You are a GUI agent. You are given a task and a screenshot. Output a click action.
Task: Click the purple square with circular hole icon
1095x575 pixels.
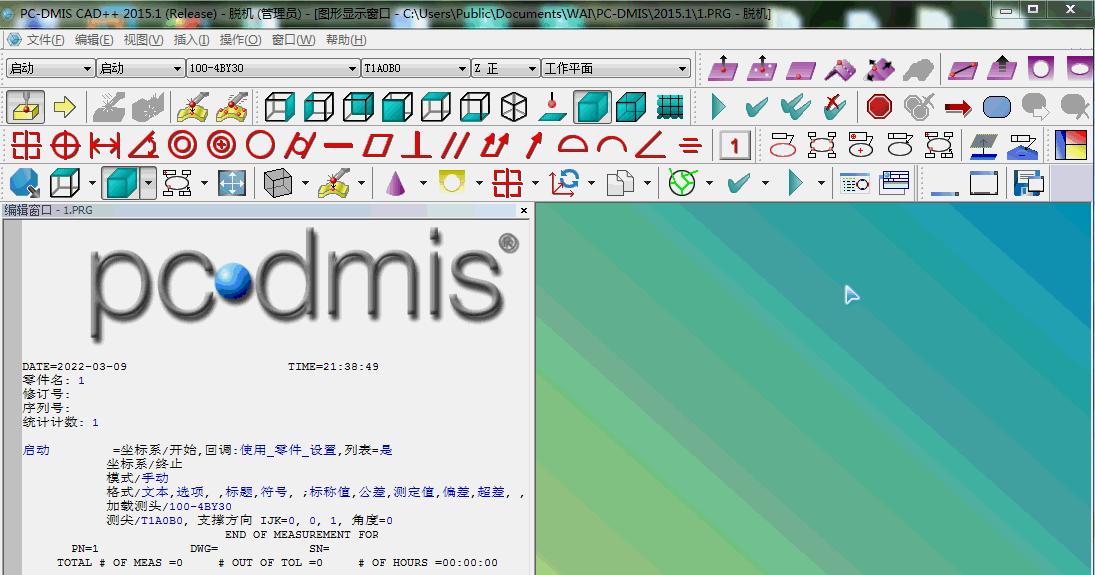(1041, 68)
